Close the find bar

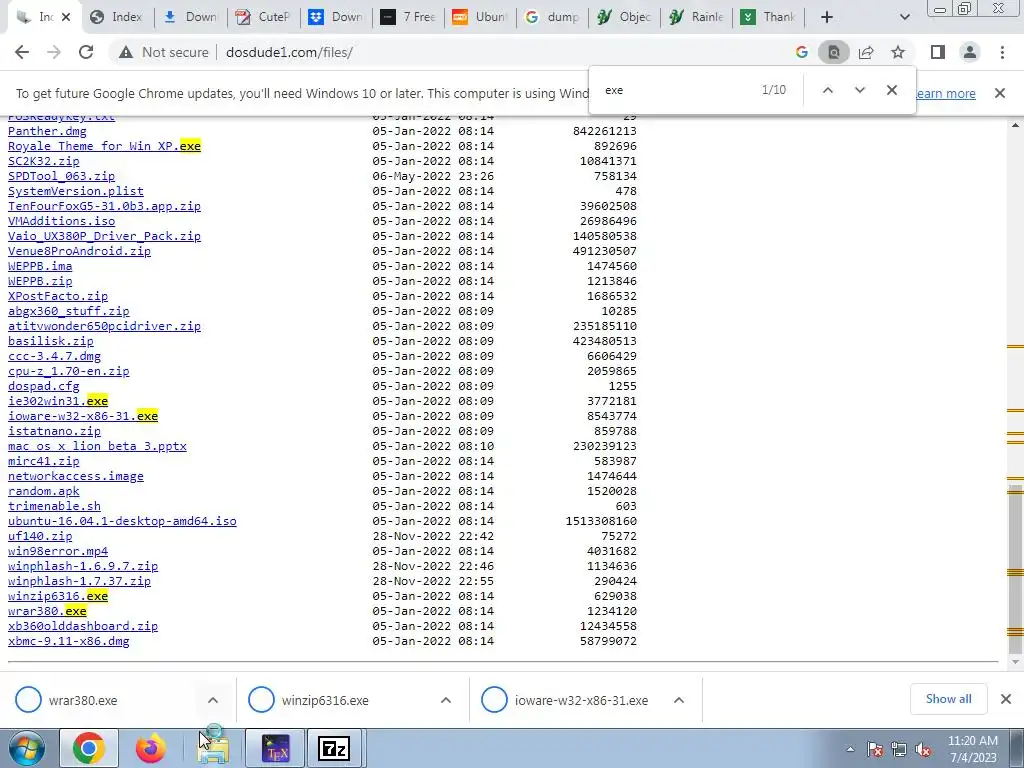point(891,90)
